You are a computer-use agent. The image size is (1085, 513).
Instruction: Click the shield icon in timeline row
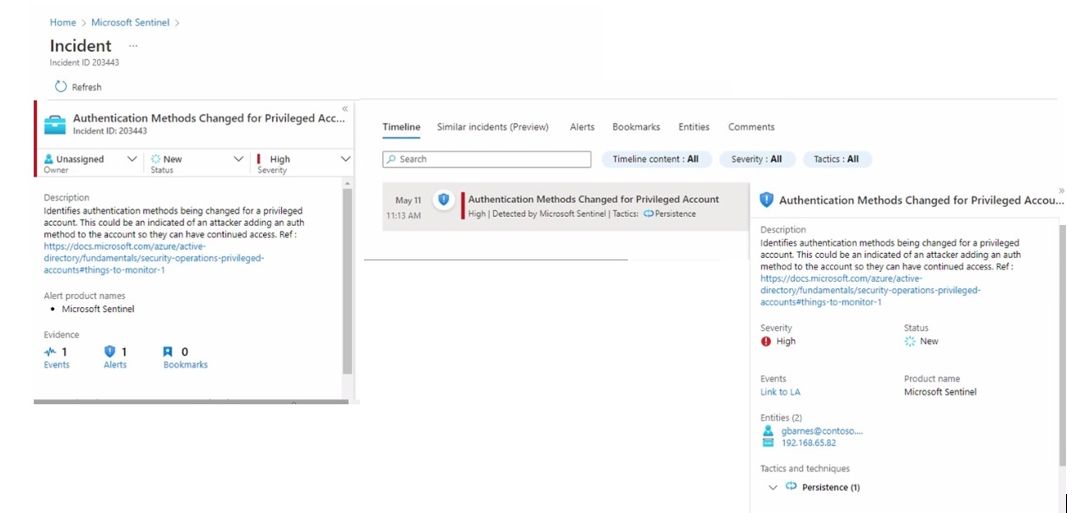[444, 199]
